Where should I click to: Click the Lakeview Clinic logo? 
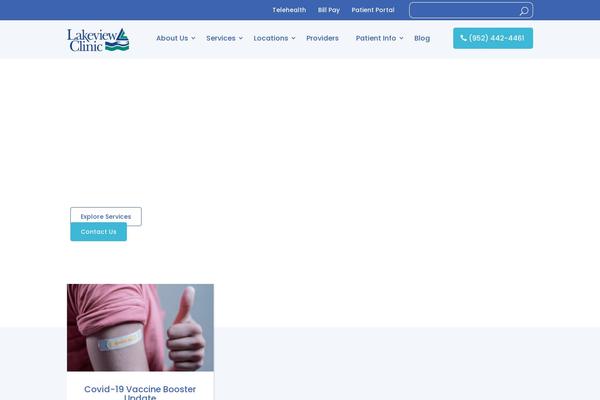click(98, 39)
